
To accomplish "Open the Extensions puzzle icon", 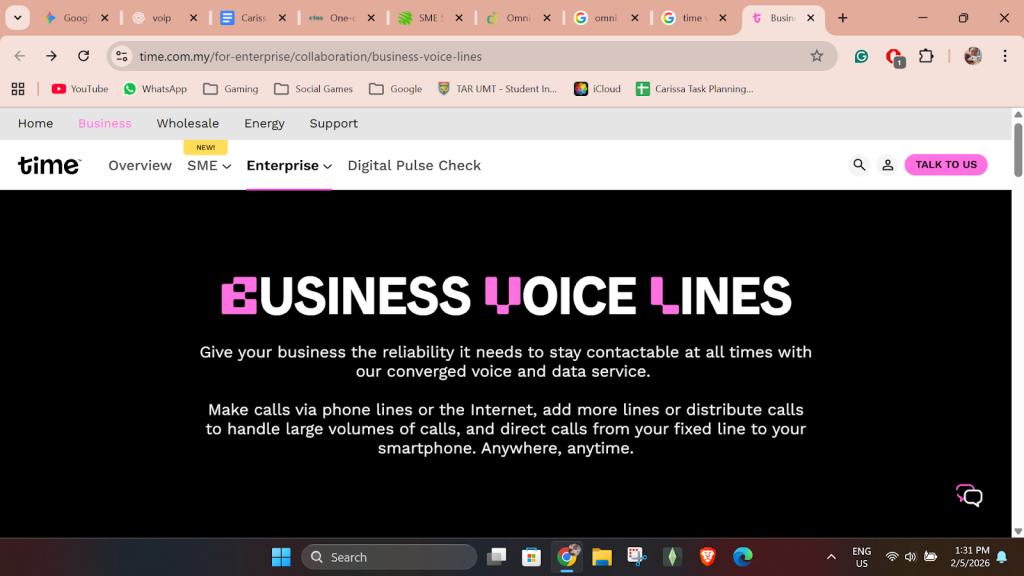I will [926, 56].
